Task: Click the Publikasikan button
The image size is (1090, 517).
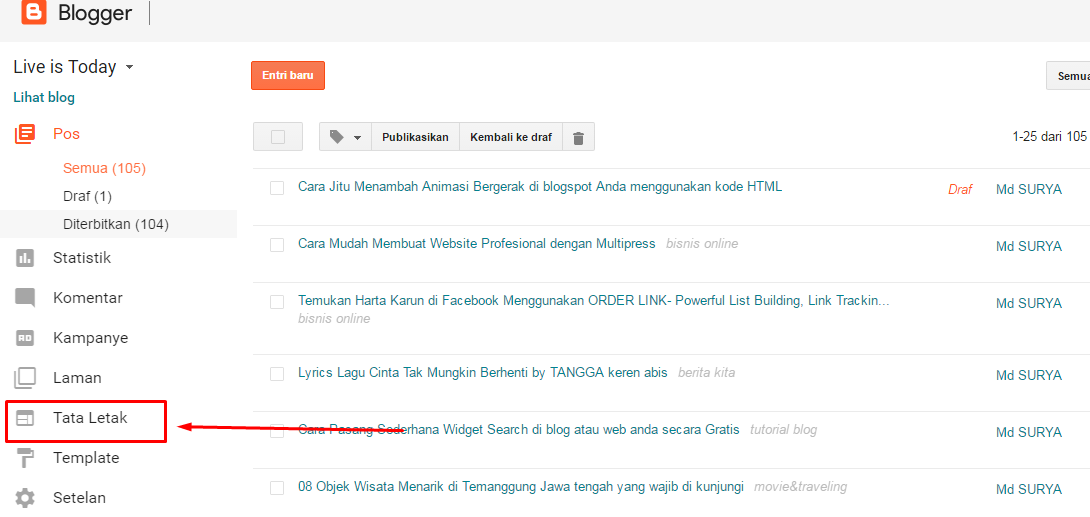Action: click(416, 137)
